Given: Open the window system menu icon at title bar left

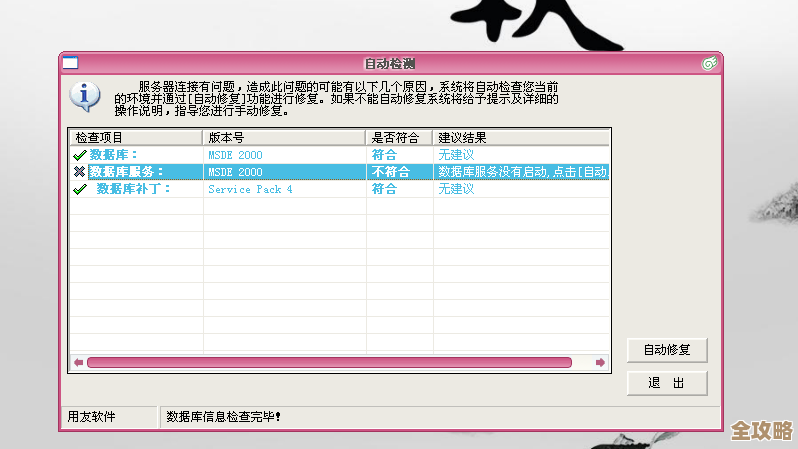Looking at the screenshot, I should tap(71, 63).
